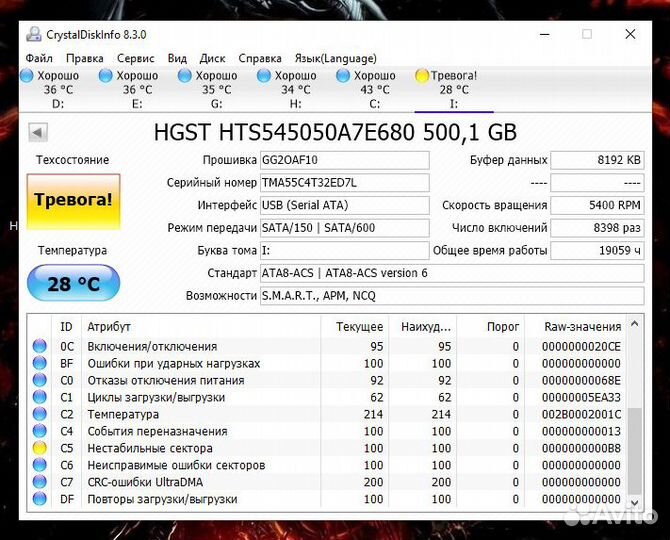The width and height of the screenshot is (670, 540).
Task: Open the Язык(Language) menu
Action: [x=335, y=58]
